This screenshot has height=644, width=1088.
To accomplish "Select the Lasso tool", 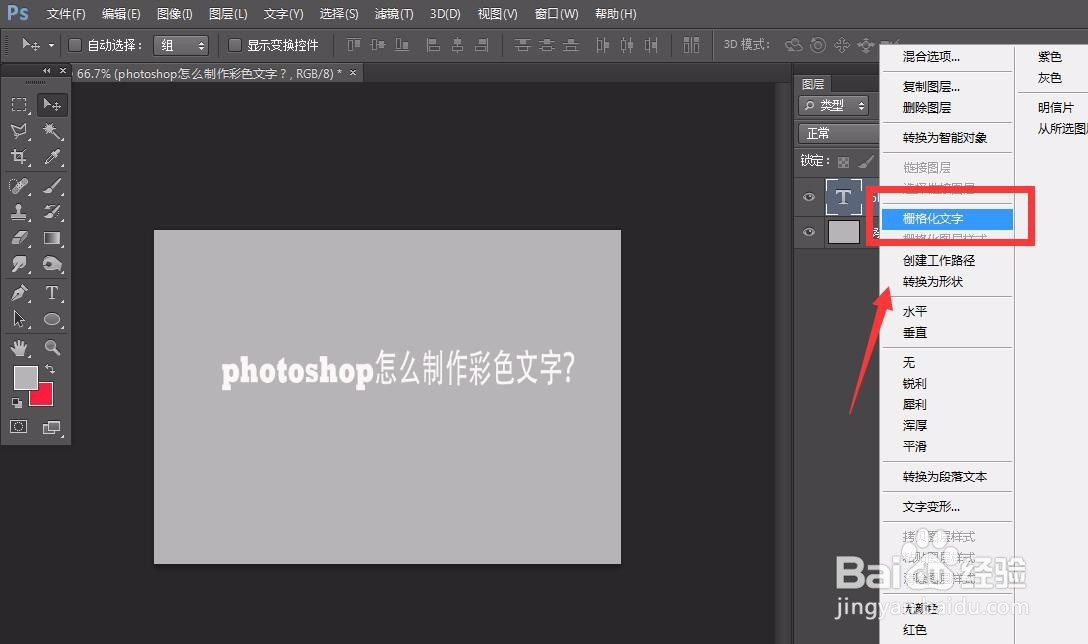I will (19, 130).
